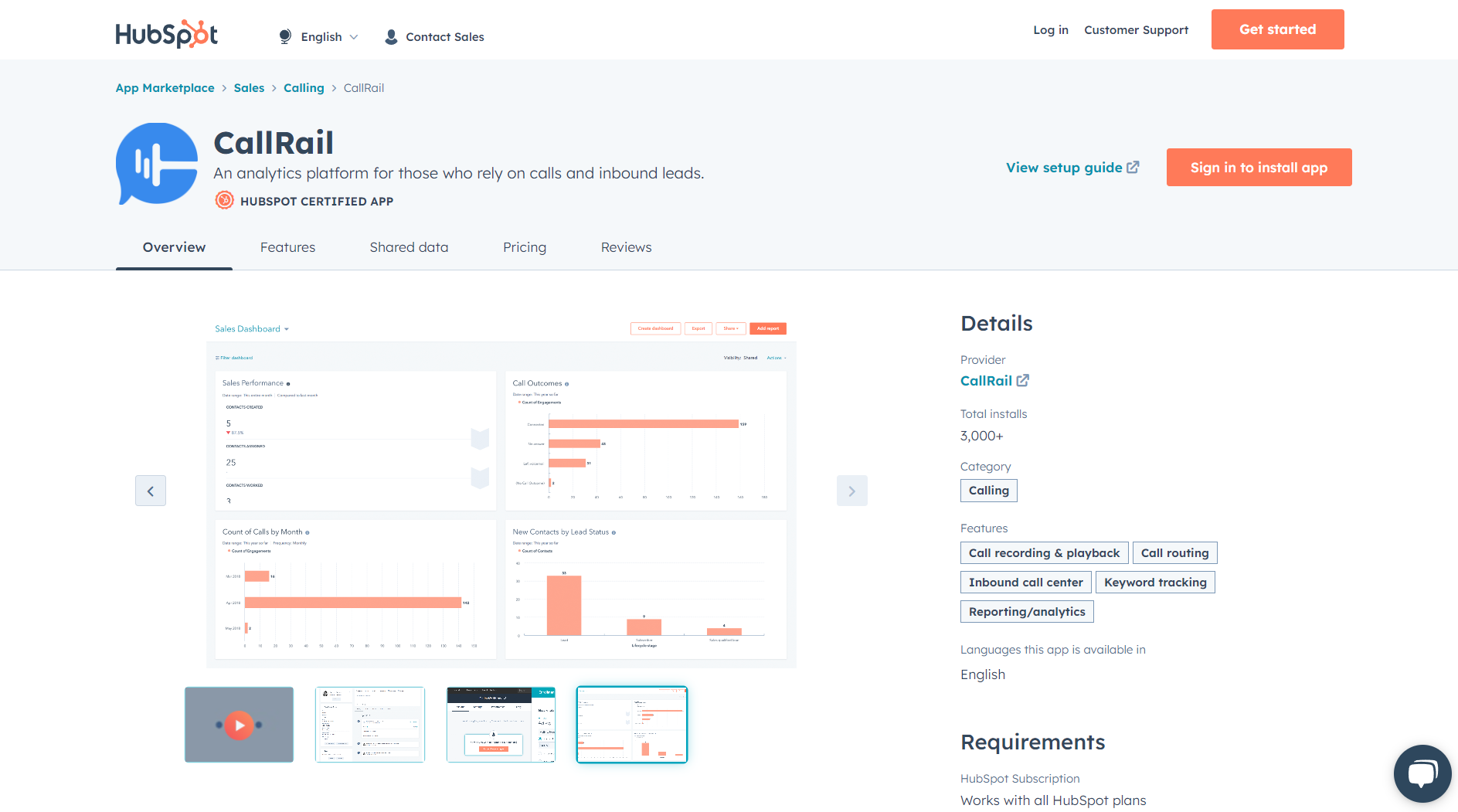The image size is (1458, 812).
Task: Click the HubSpot certified app badge icon
Action: (x=224, y=201)
